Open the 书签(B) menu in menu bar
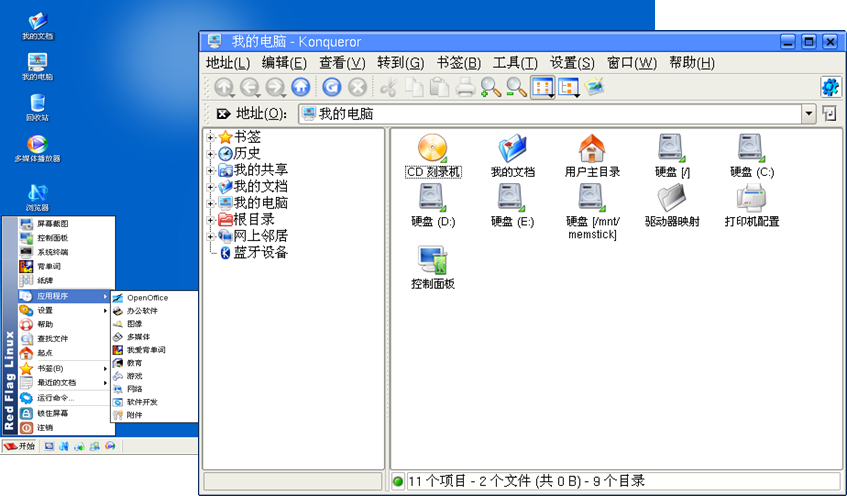847x496 pixels. pyautogui.click(x=459, y=63)
